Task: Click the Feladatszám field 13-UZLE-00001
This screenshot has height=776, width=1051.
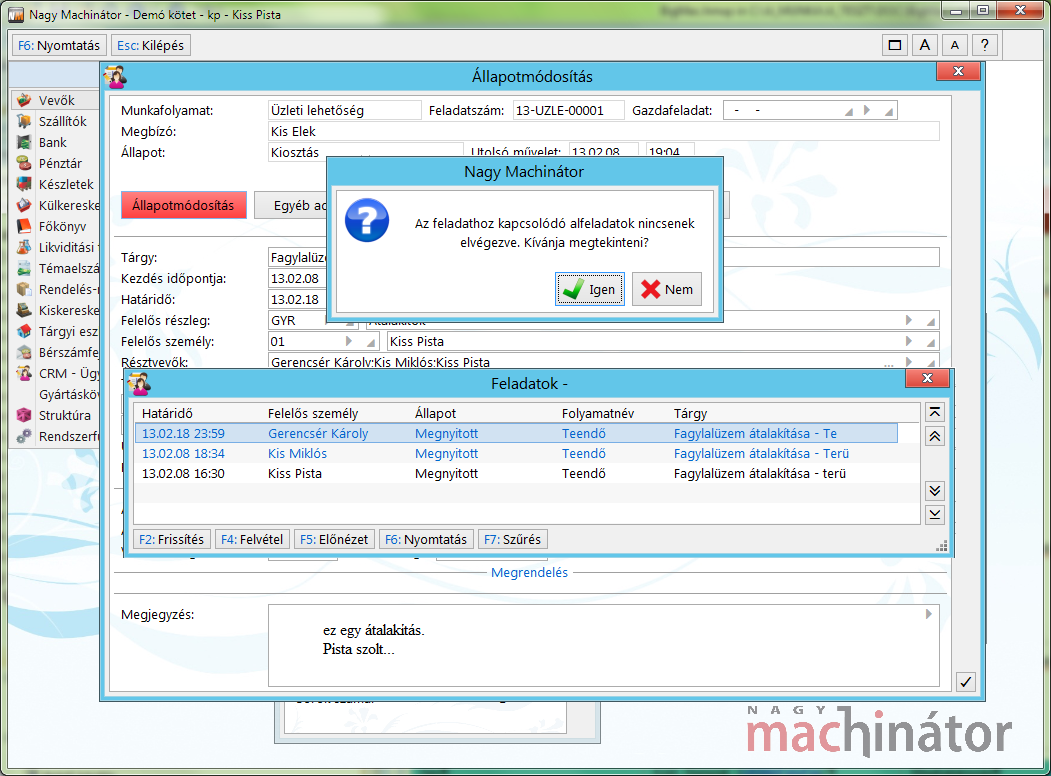Action: (568, 110)
